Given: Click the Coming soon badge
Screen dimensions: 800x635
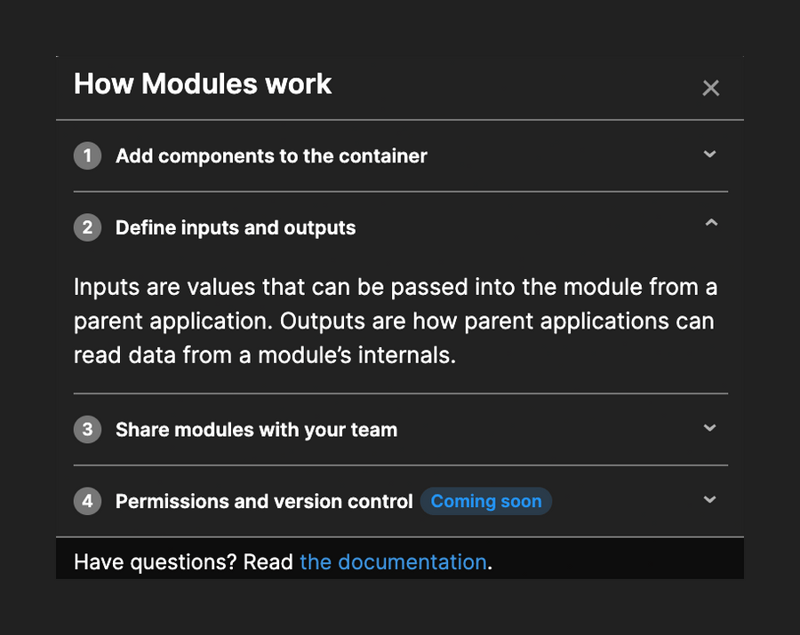Looking at the screenshot, I should point(486,500).
